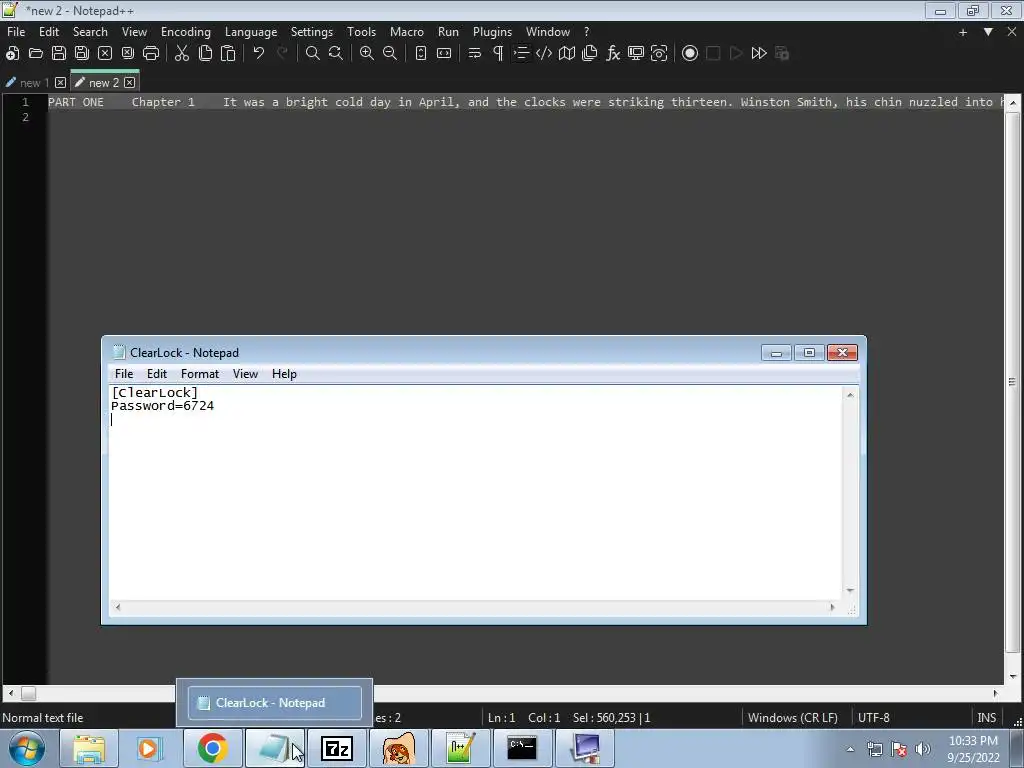Open Windows Explorer from the taskbar

(89, 748)
